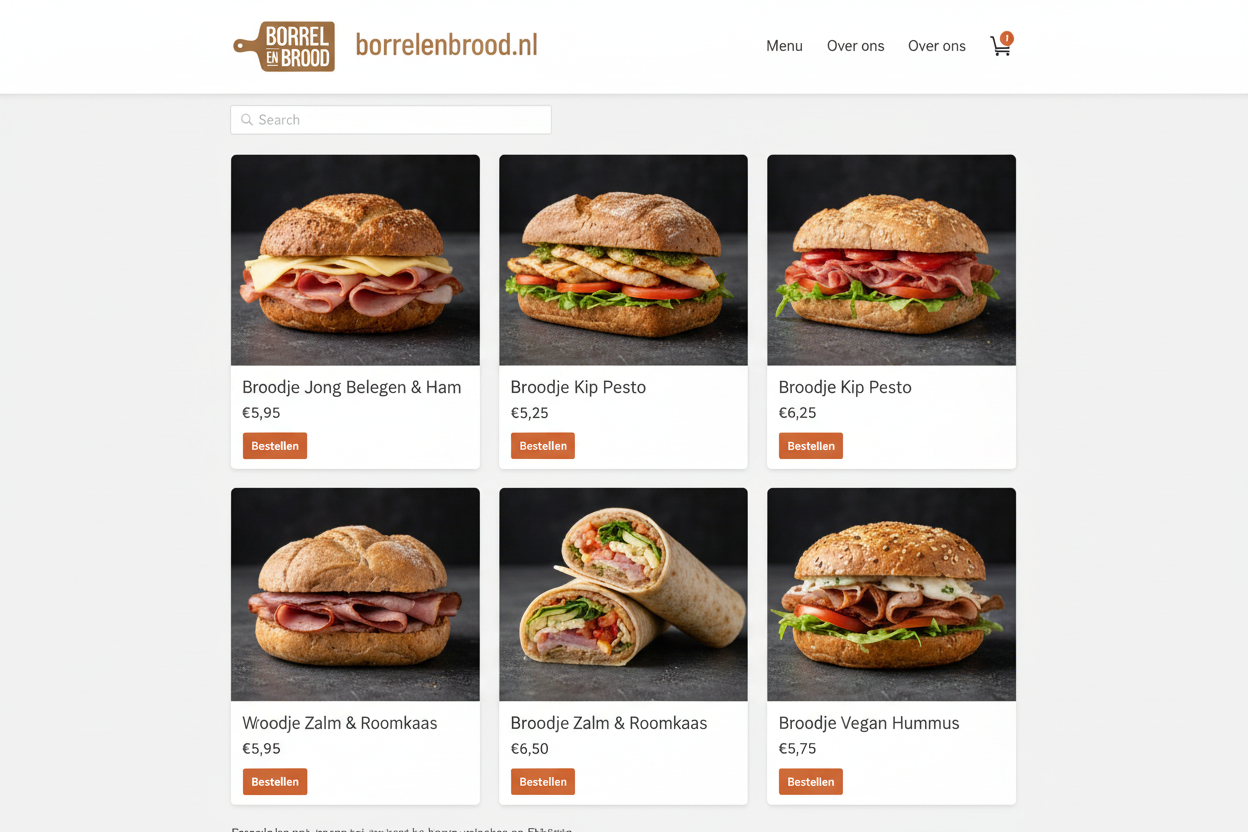Screen dimensions: 1248x832
Task: Order the €5,95 Zalm & Roomkaas sandwich
Action: [x=275, y=782]
